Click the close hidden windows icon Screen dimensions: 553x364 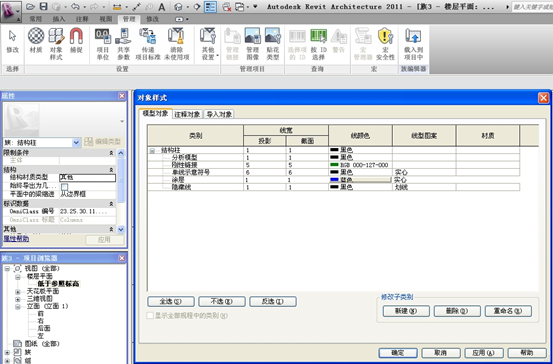coord(227,7)
